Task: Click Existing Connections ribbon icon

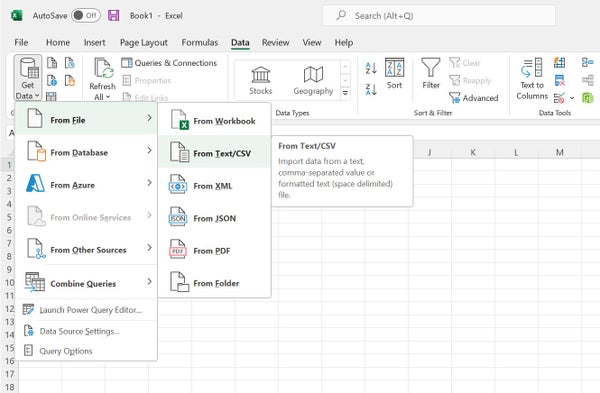Action: (x=70, y=80)
